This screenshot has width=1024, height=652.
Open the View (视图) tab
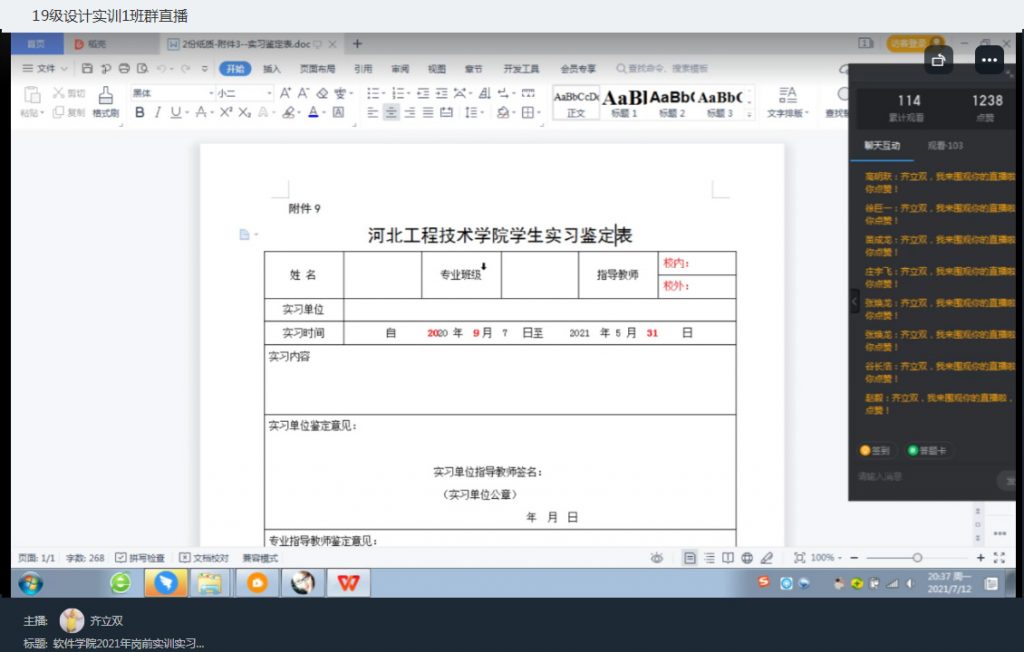pyautogui.click(x=436, y=69)
